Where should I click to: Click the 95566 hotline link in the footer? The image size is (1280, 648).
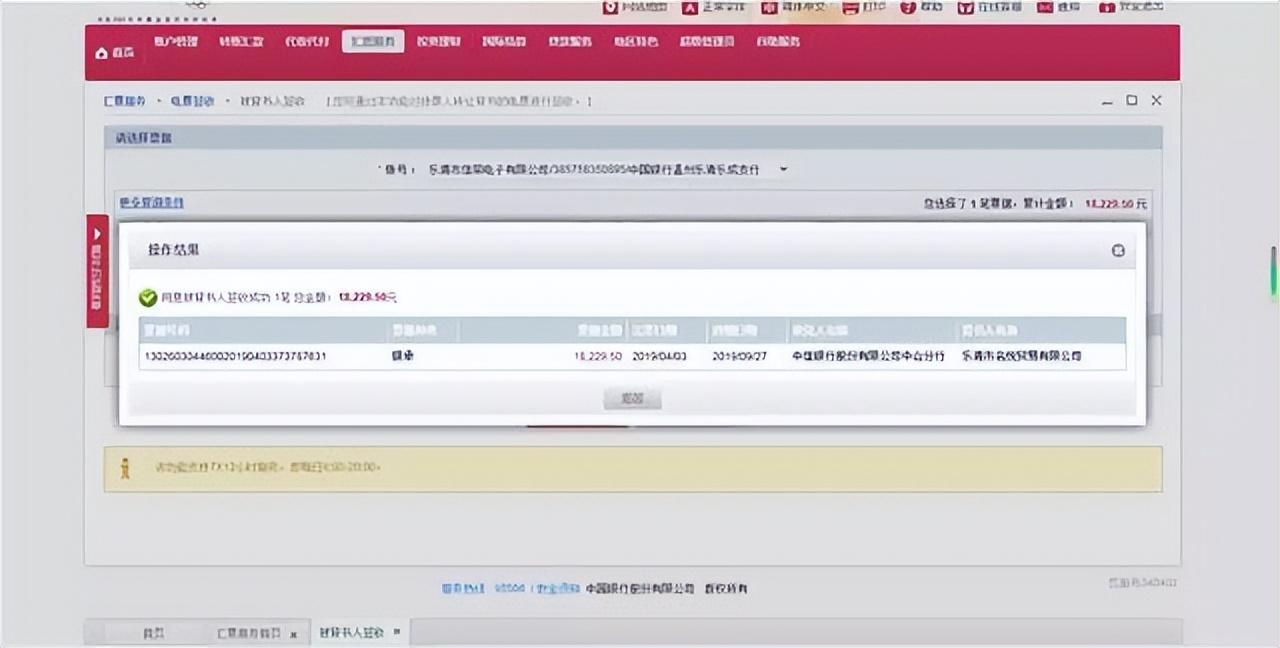(509, 589)
